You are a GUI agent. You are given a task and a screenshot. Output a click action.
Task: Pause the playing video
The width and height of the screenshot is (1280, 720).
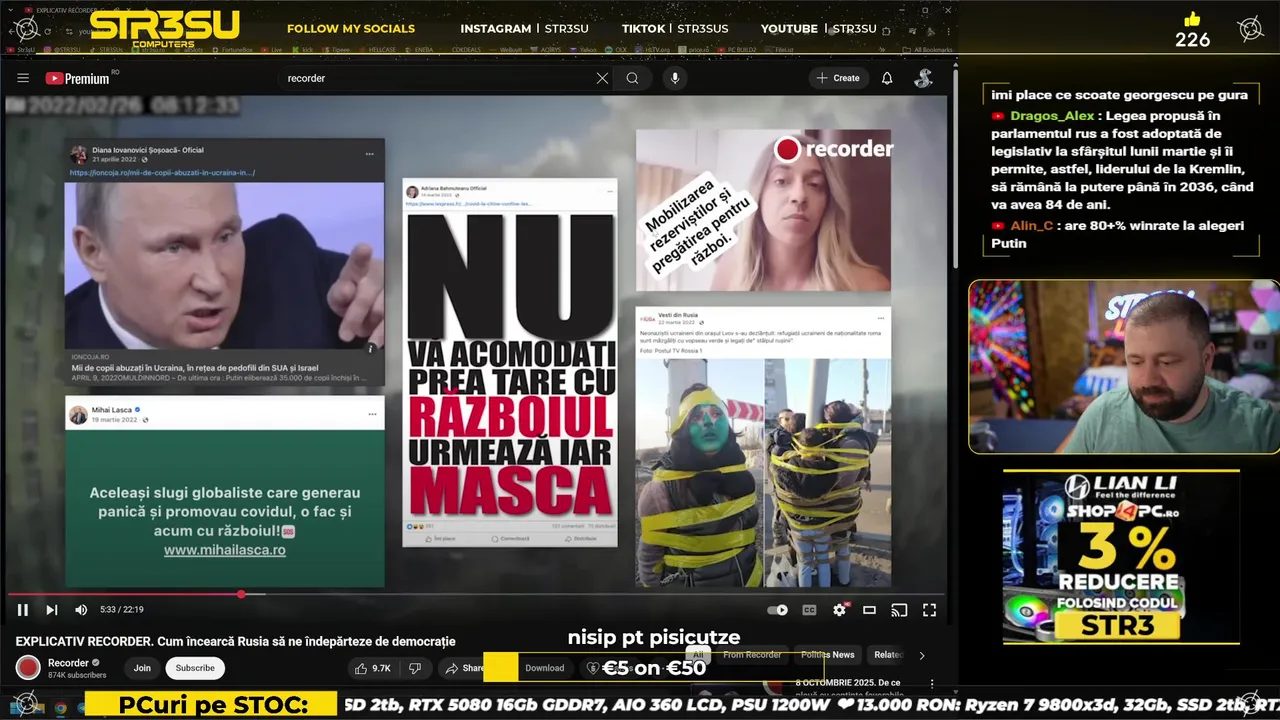click(23, 610)
